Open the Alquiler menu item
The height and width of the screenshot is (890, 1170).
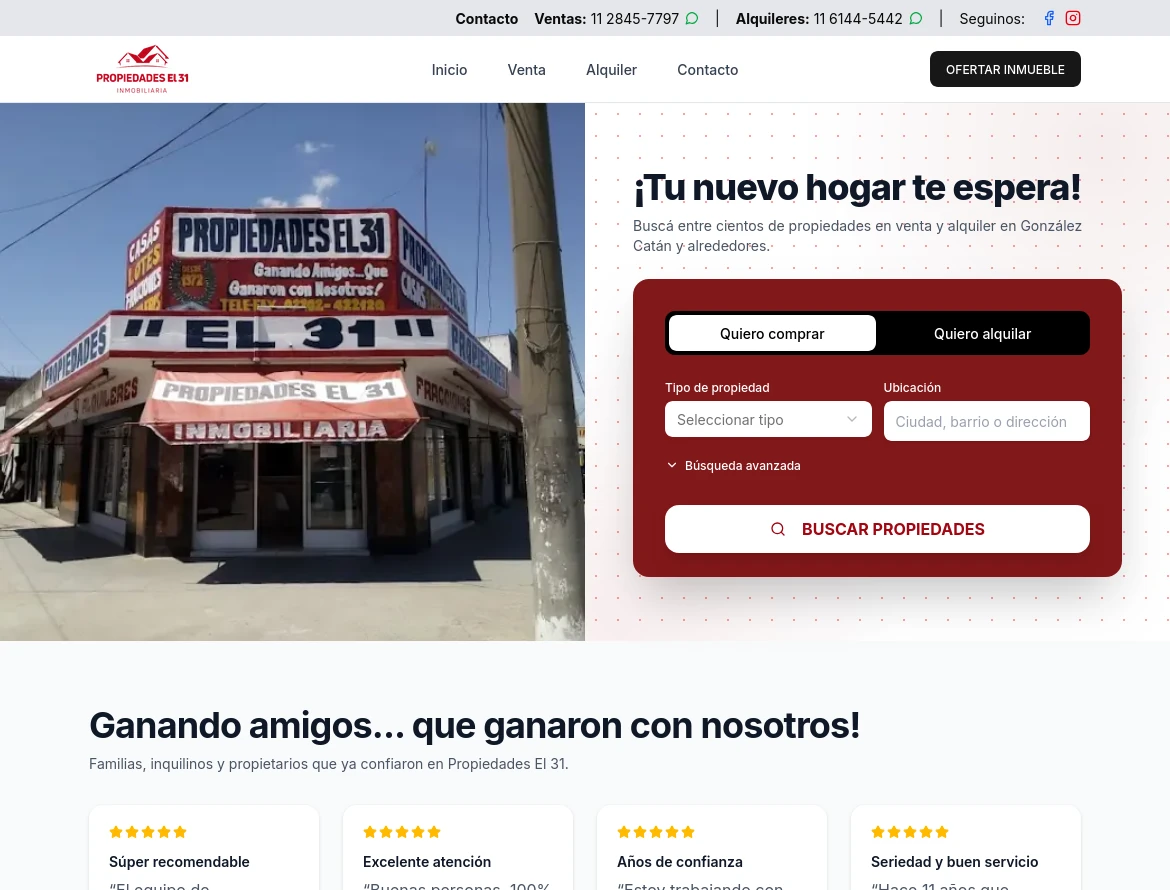coord(611,69)
